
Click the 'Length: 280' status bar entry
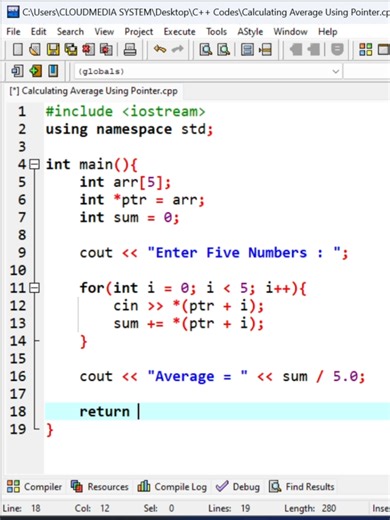click(x=310, y=508)
